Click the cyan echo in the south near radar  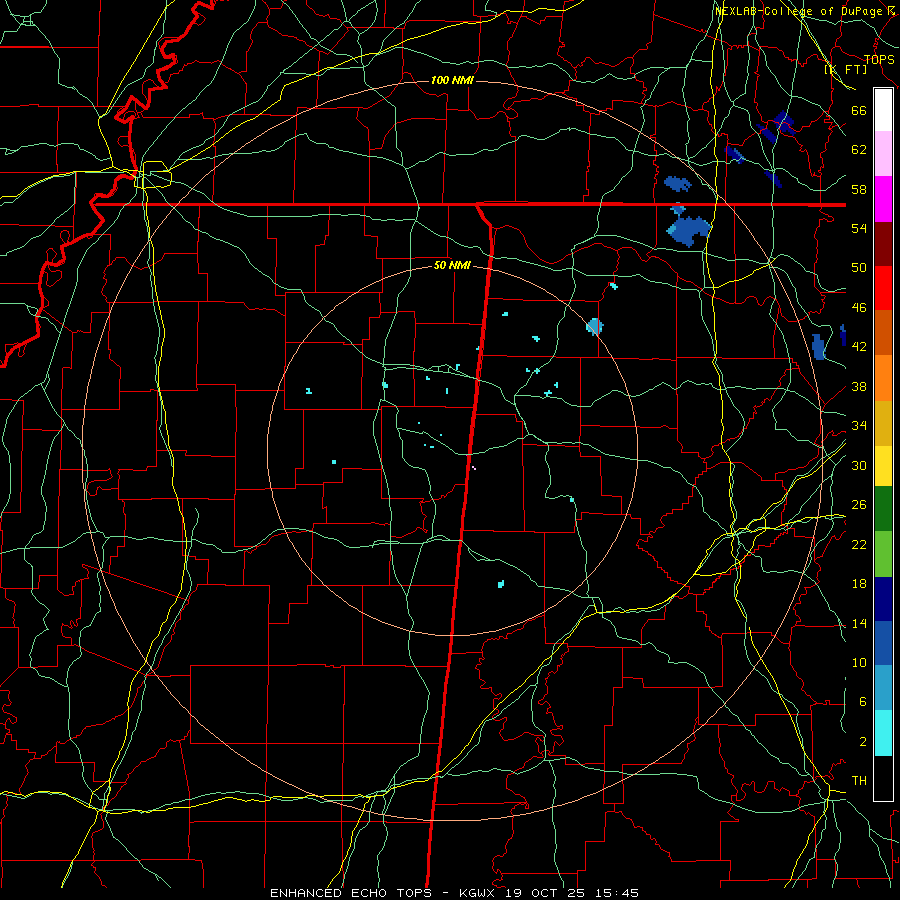[x=501, y=584]
